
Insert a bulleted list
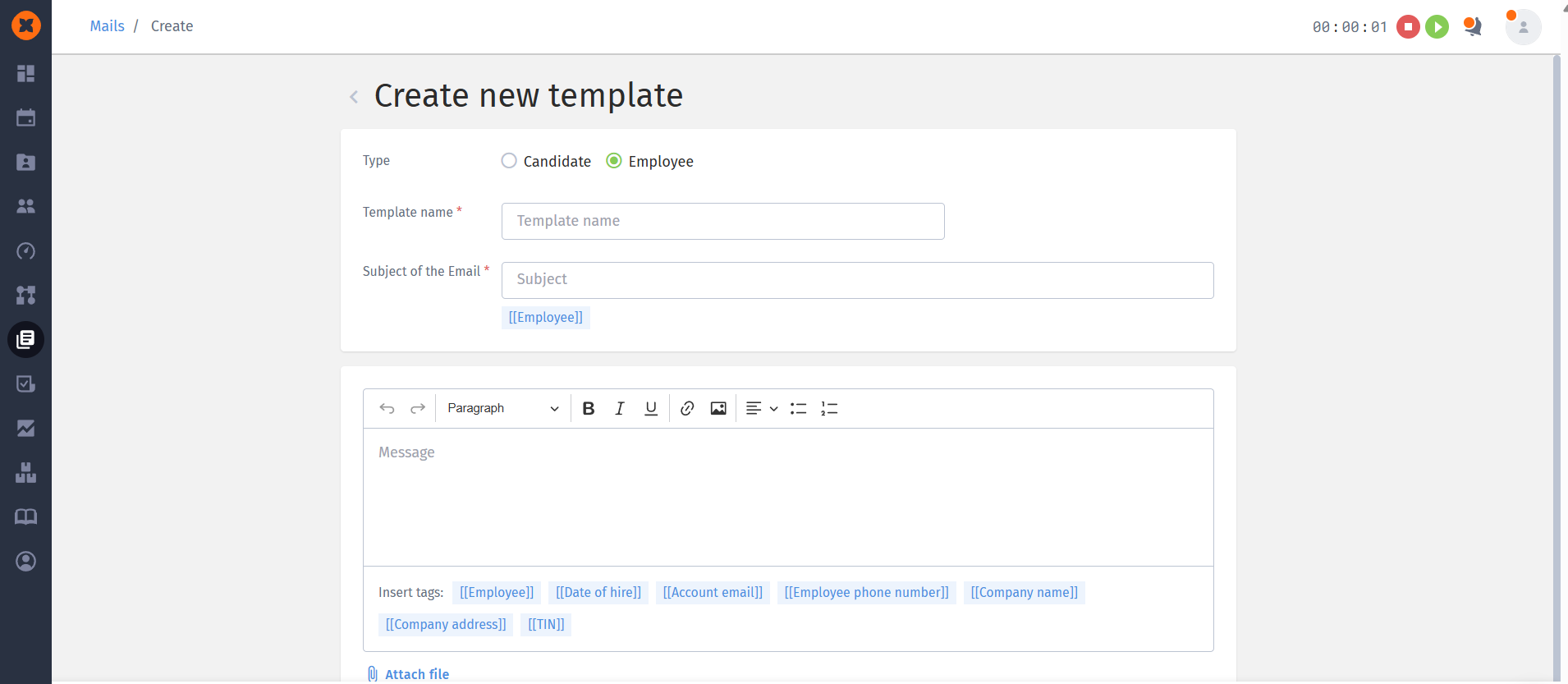[798, 409]
